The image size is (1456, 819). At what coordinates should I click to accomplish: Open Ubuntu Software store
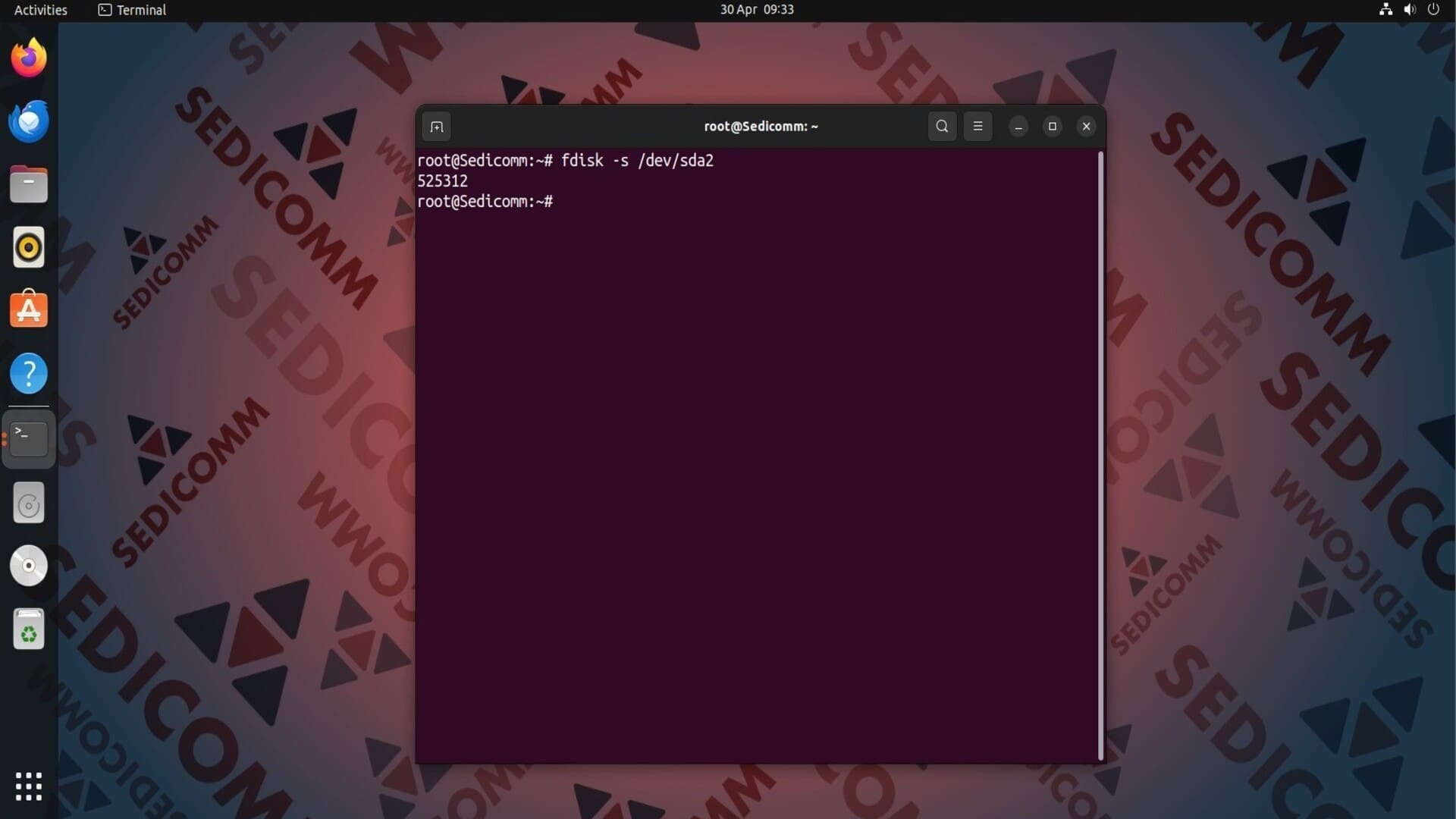click(x=29, y=310)
